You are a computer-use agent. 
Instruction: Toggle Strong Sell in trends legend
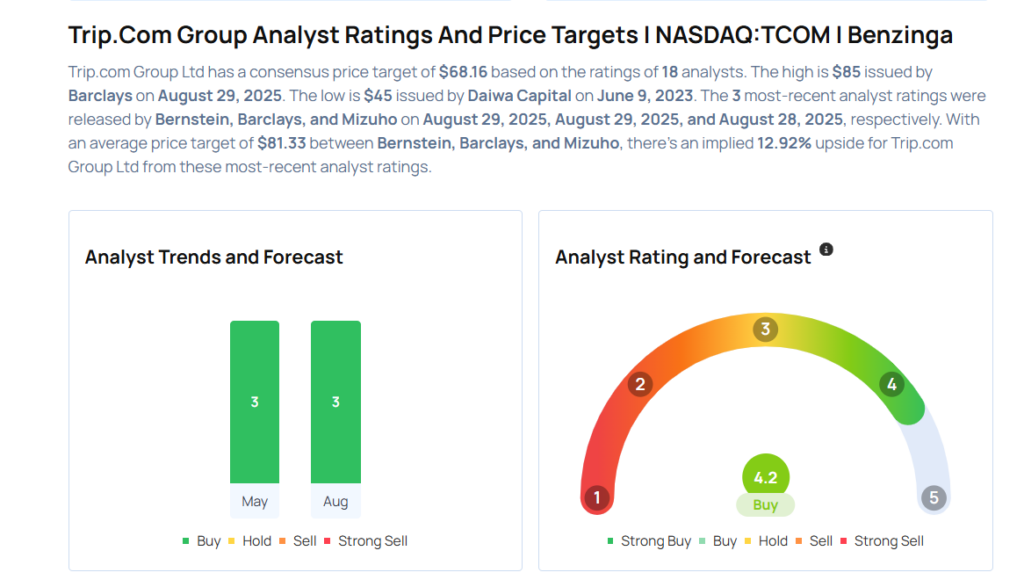366,541
